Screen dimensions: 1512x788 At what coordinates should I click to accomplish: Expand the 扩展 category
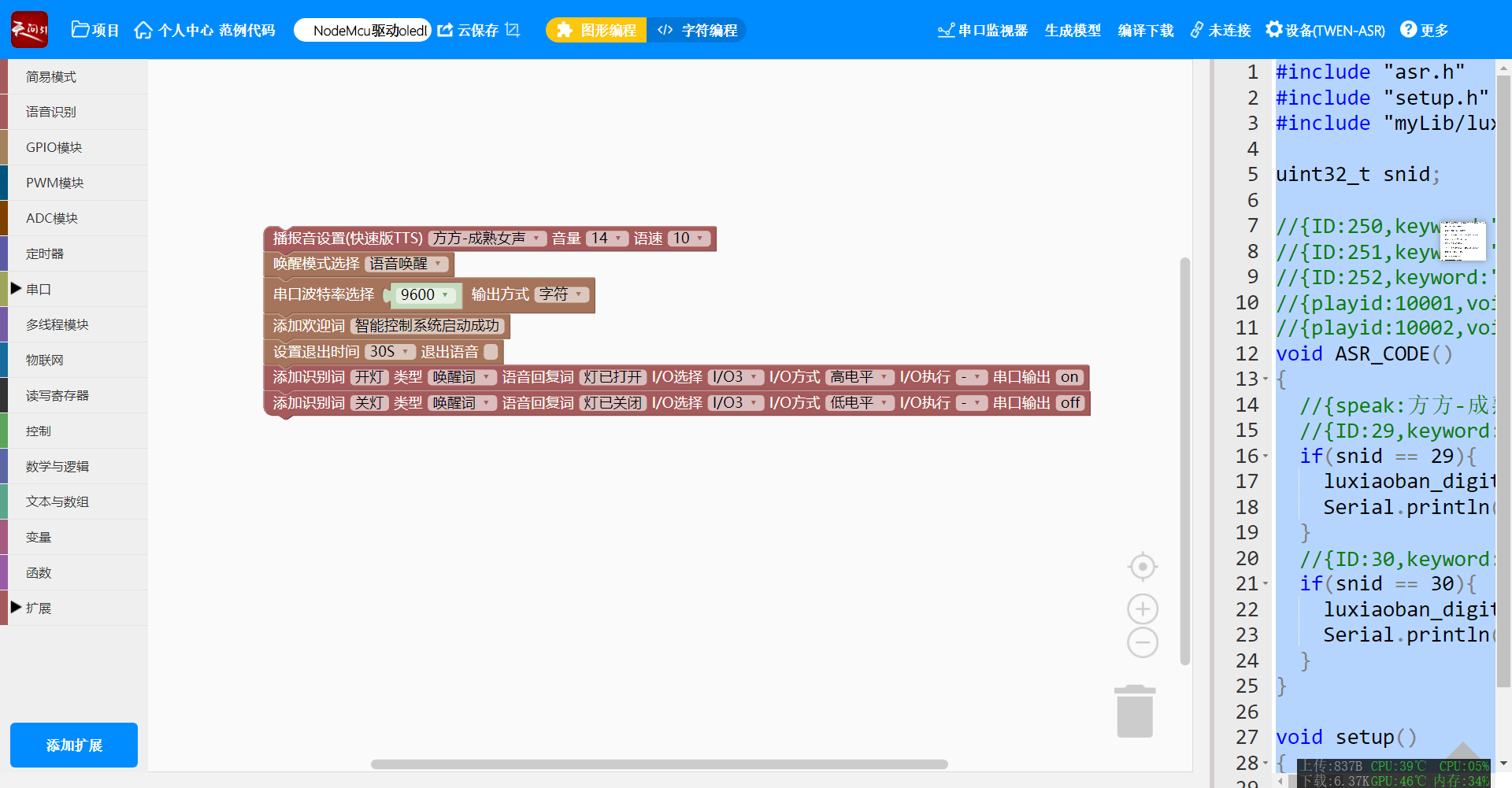coord(16,608)
